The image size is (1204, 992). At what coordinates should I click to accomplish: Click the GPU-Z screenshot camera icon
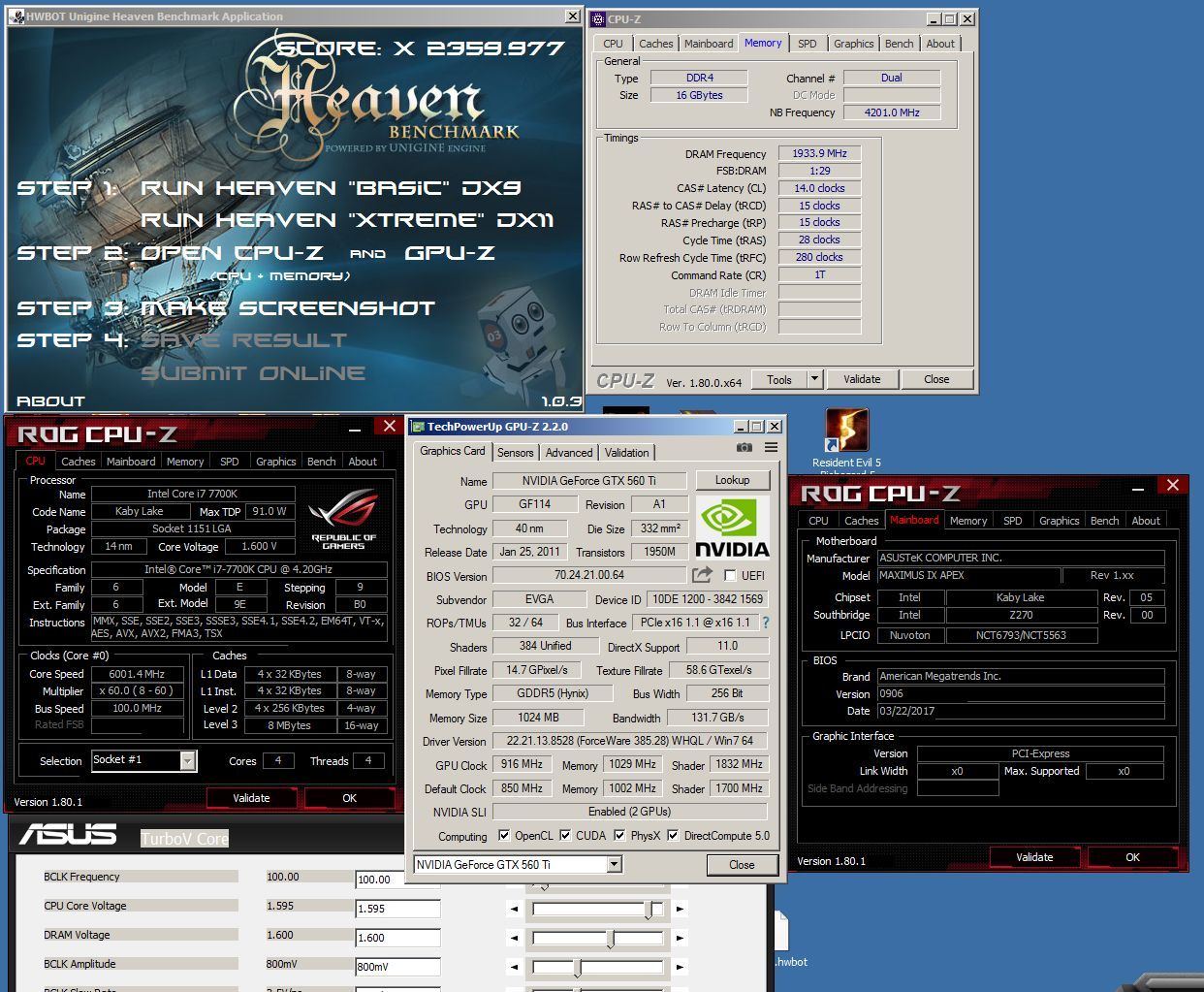[744, 448]
